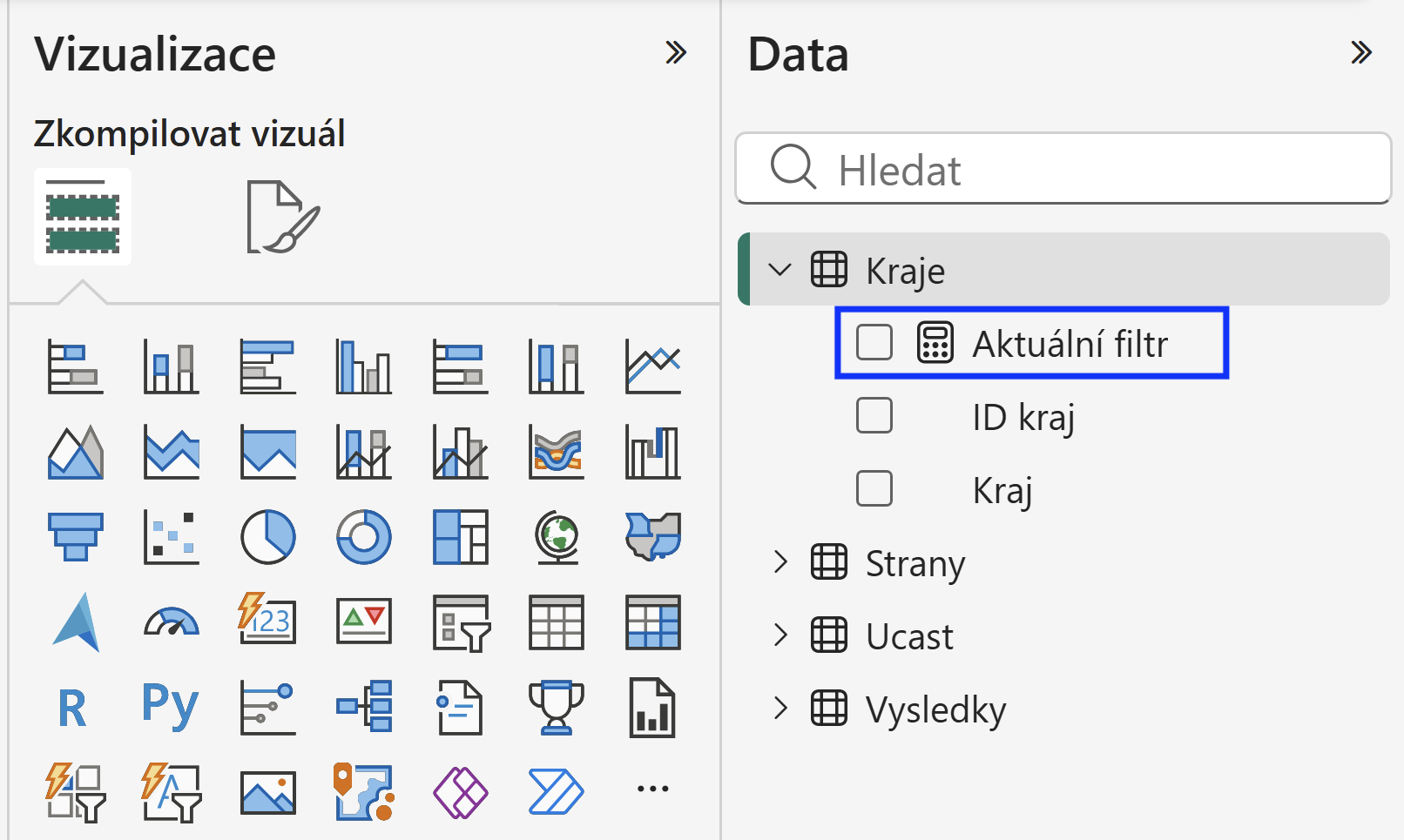Add the Azure Maps visual
The image size is (1404, 840).
[x=75, y=622]
